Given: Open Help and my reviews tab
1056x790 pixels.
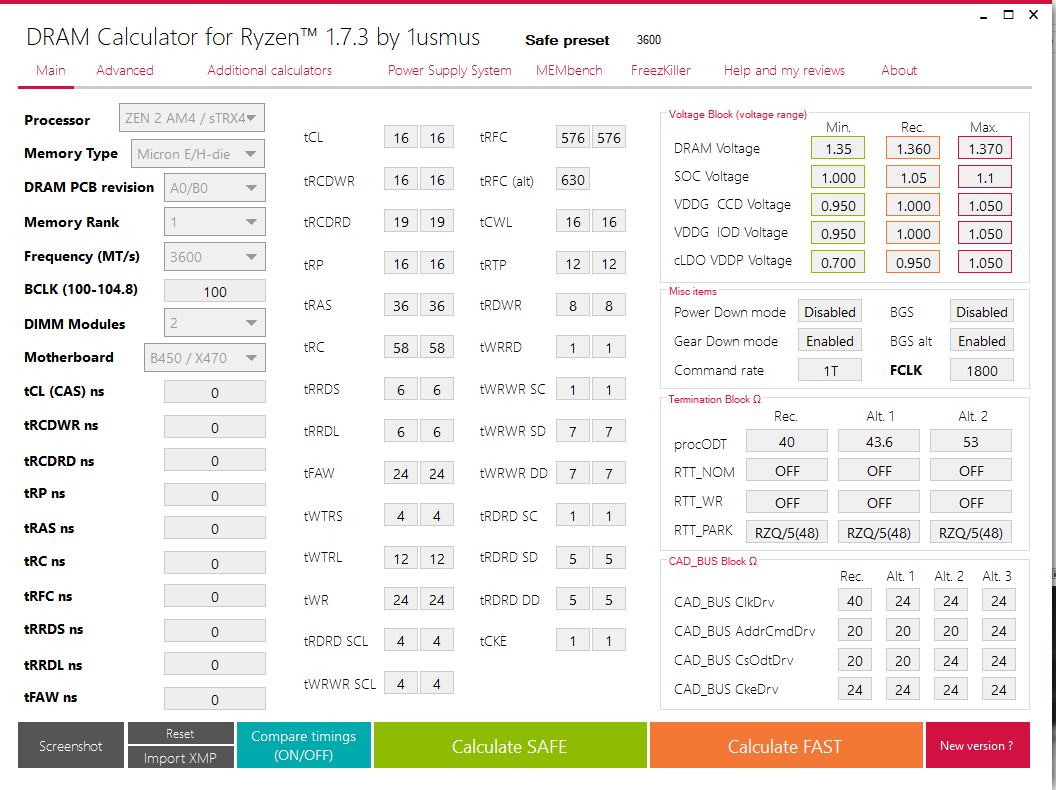Looking at the screenshot, I should coord(784,71).
